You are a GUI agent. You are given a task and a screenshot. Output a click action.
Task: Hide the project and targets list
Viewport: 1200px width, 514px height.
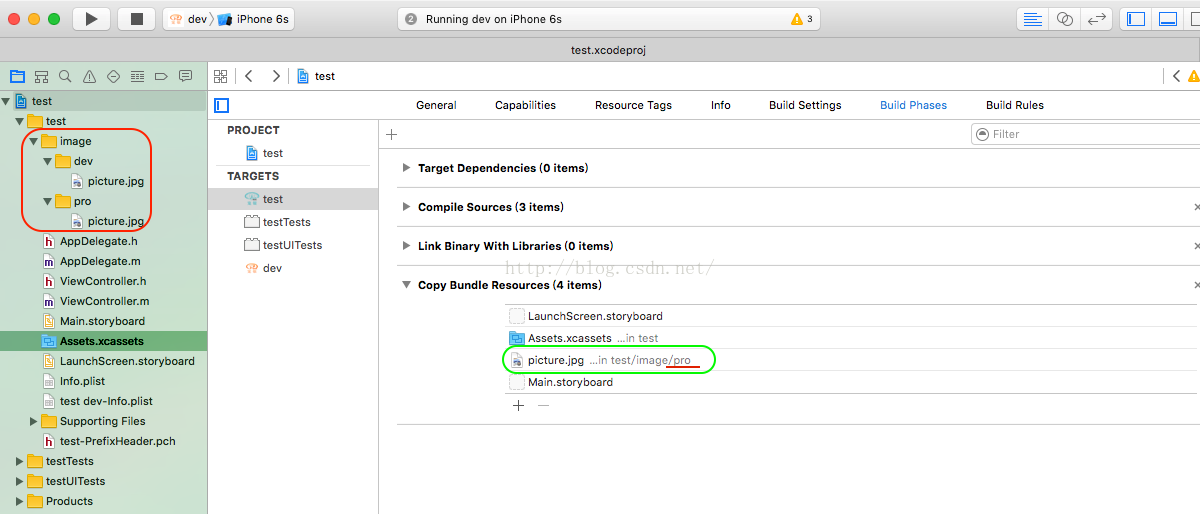tap(222, 105)
